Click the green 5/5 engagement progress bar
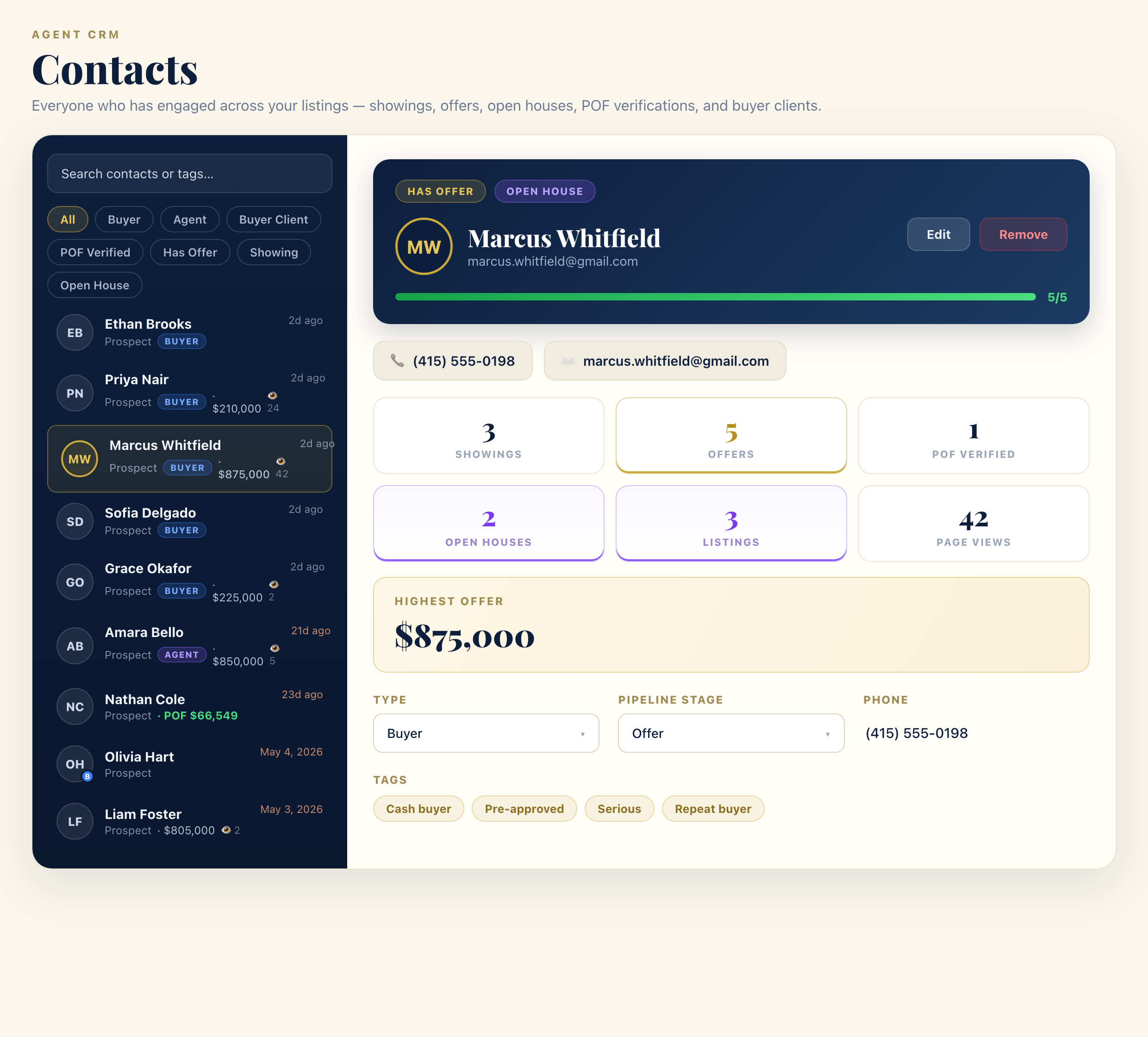 point(715,297)
